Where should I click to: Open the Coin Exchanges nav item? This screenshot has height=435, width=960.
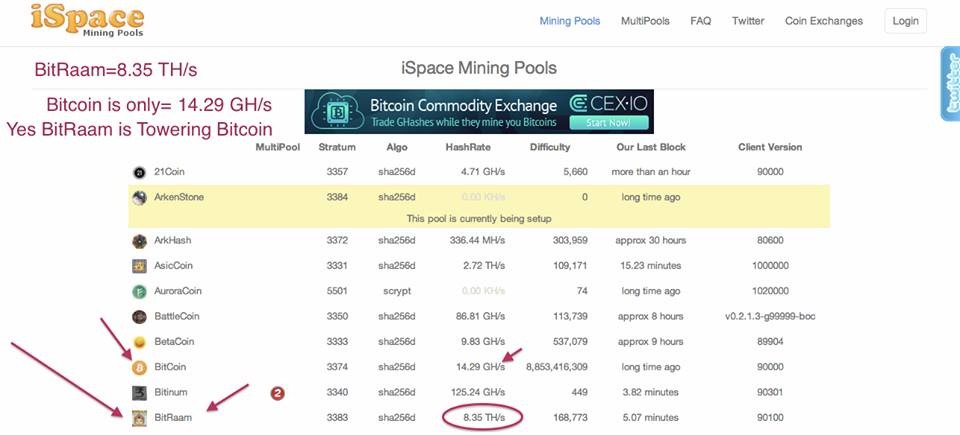tap(823, 21)
